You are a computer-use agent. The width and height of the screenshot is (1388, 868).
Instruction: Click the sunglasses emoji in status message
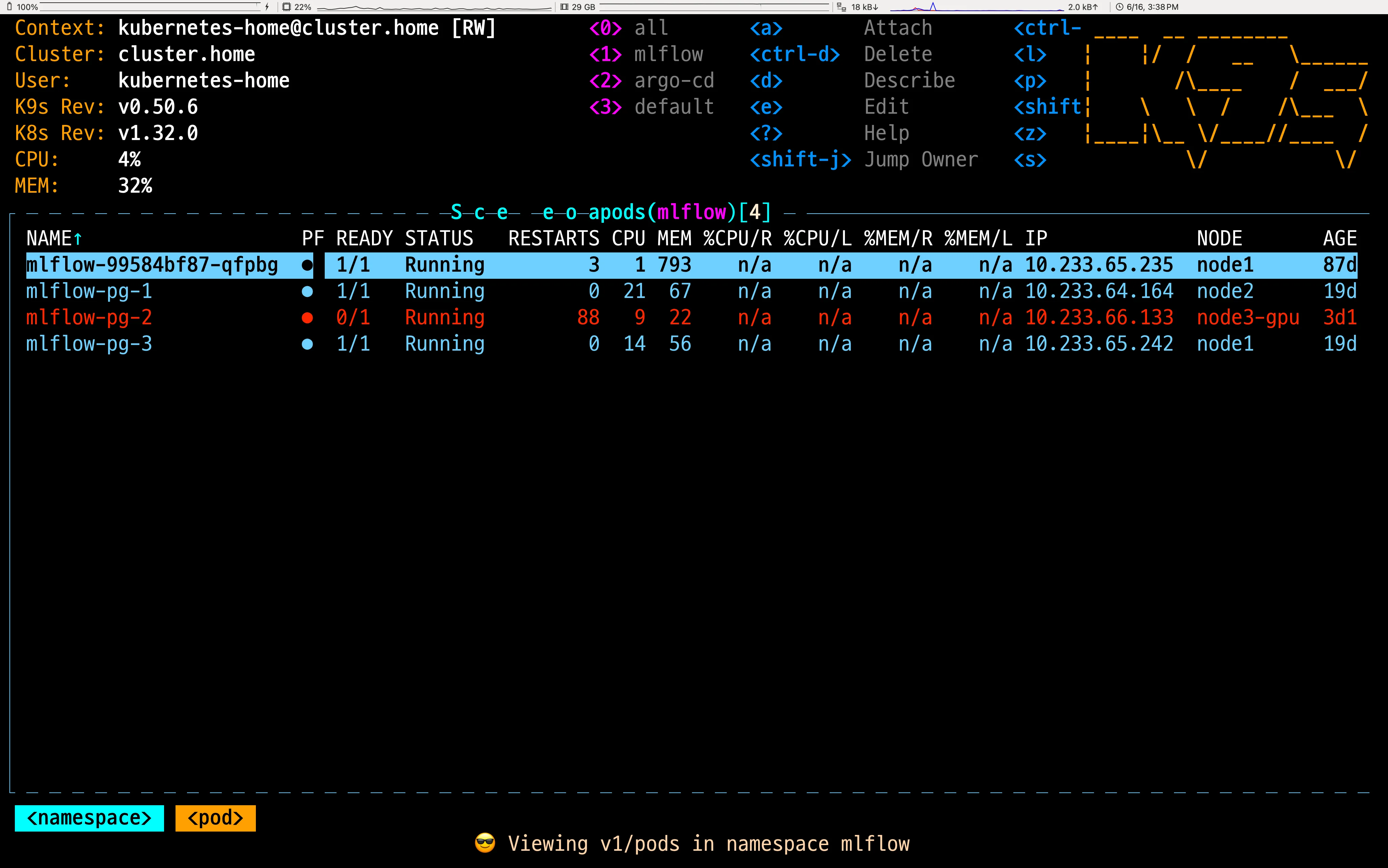[x=485, y=843]
